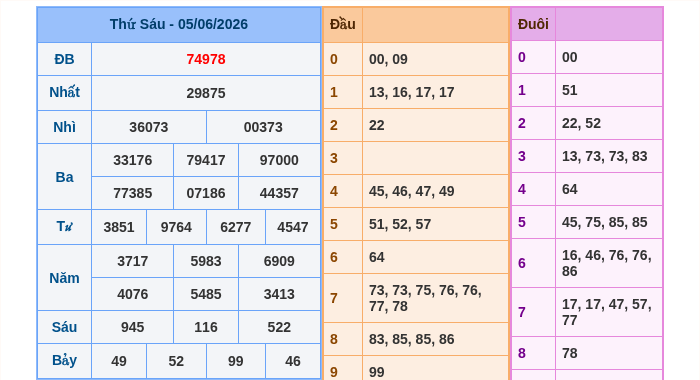Viewport: 700px width, 380px height.
Task: Click Đuôi row 5 values 45, 75, 85, 85
Action: 604,223
